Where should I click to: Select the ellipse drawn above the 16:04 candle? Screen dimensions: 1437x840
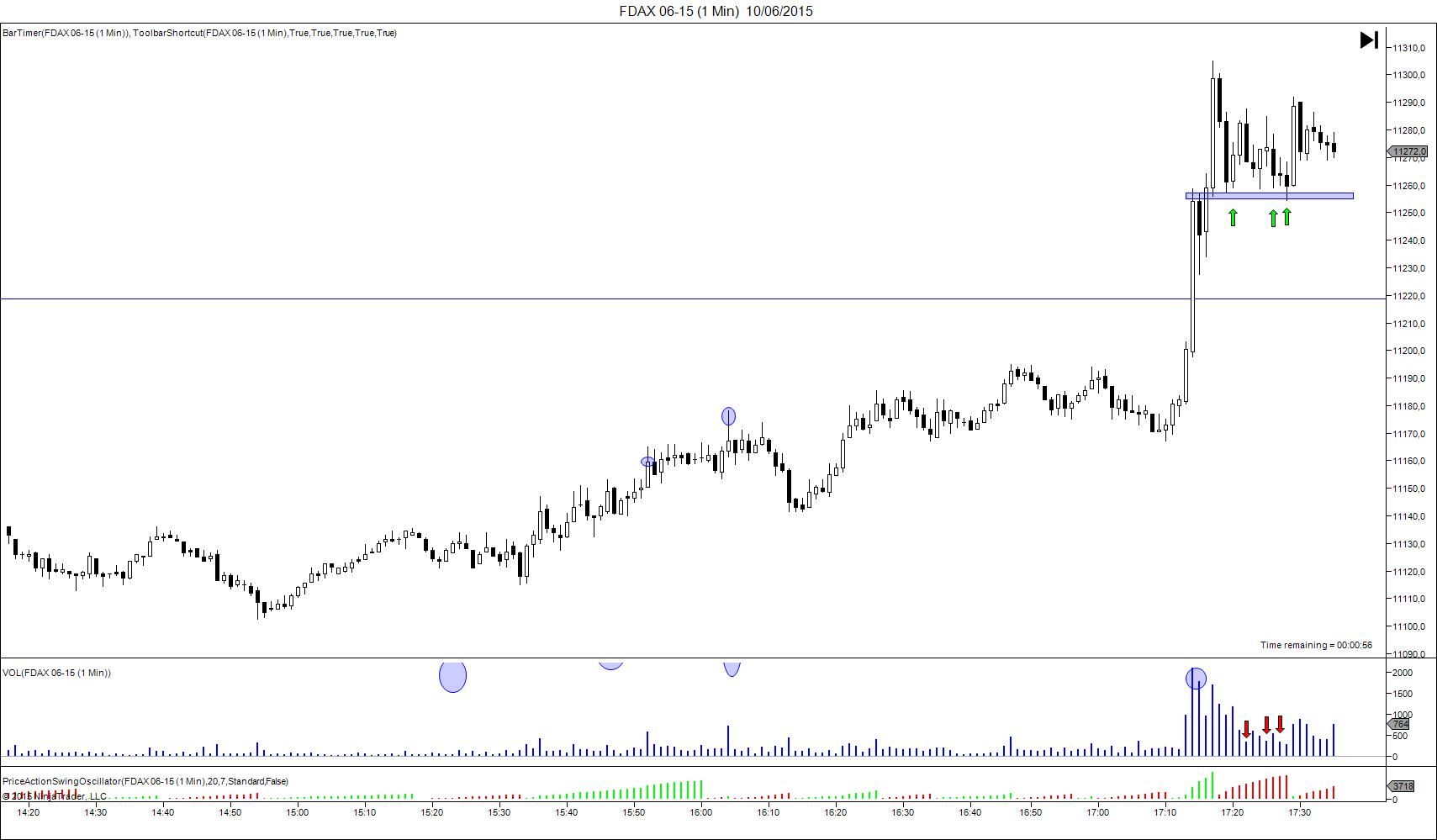click(x=728, y=416)
